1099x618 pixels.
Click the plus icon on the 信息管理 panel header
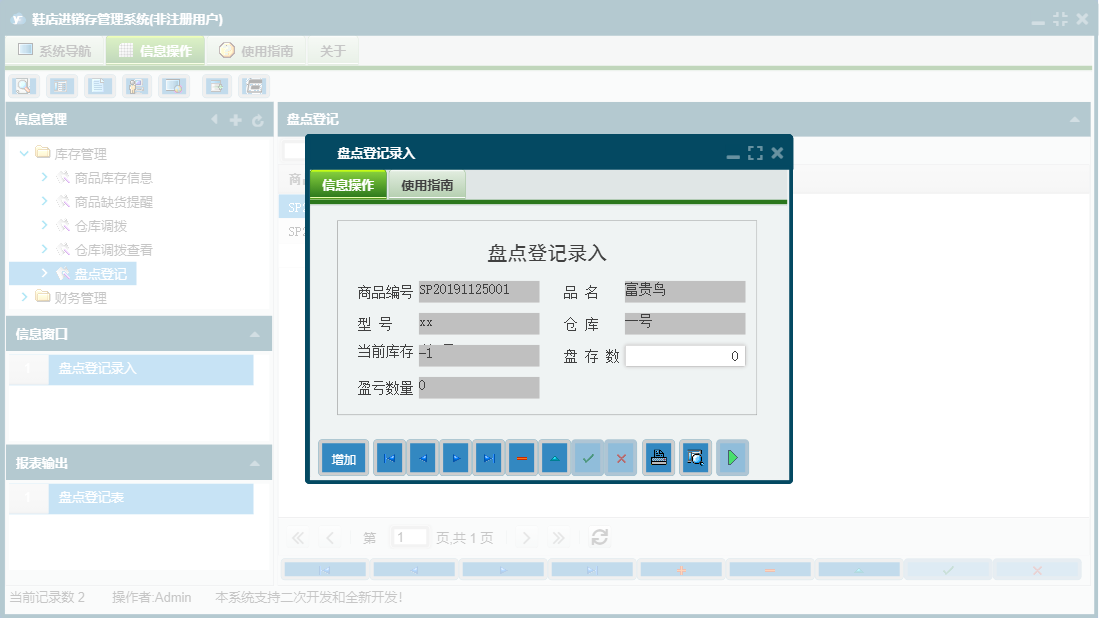click(234, 119)
